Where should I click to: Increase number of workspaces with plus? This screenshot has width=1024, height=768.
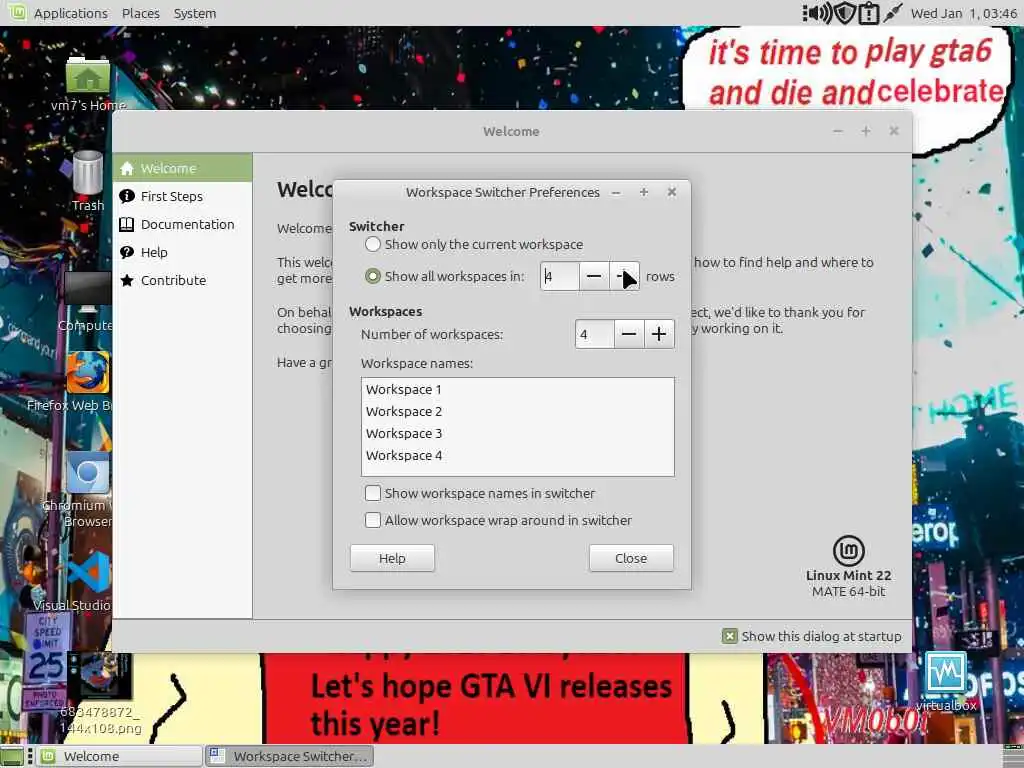pos(659,334)
